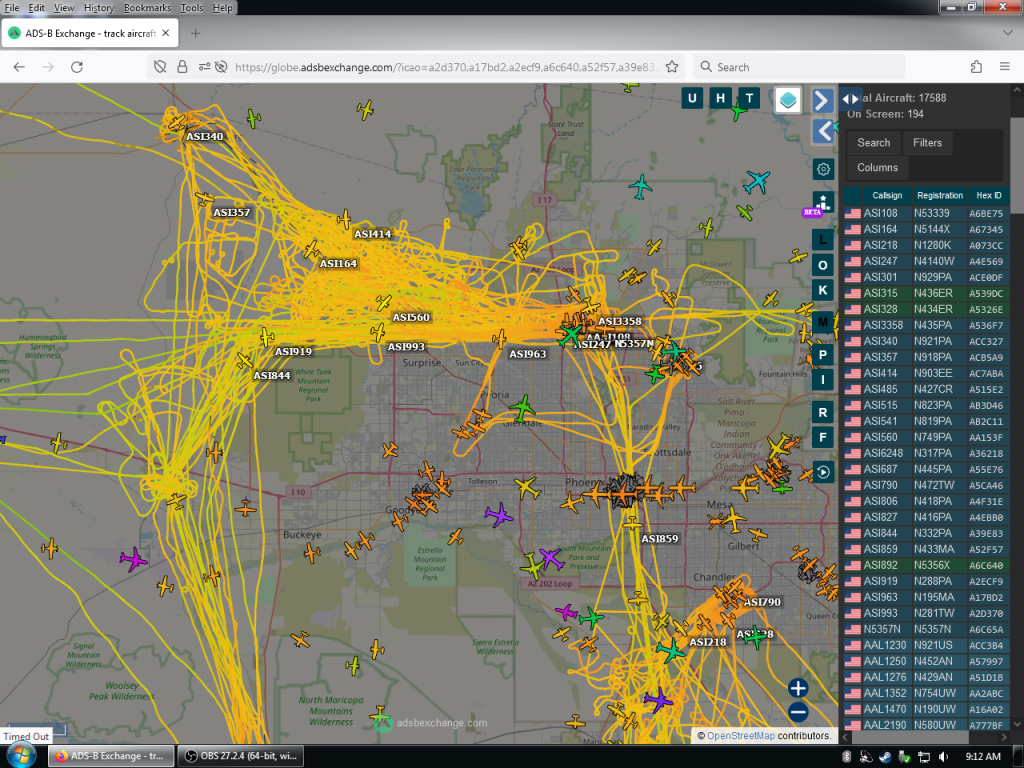Click the 9:12 AM taskbar clock
1024x768 pixels.
pos(983,756)
